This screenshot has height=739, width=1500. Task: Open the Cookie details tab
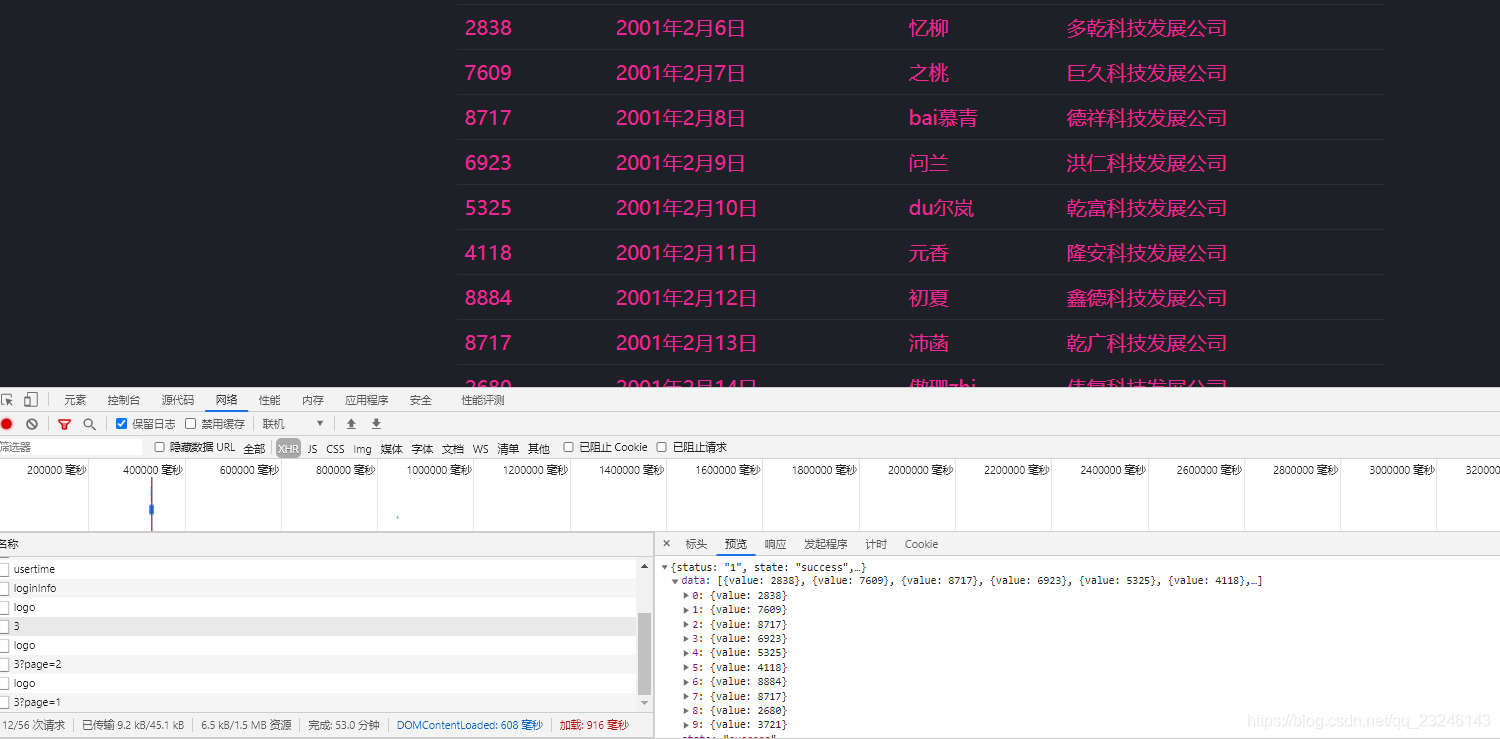tap(921, 544)
